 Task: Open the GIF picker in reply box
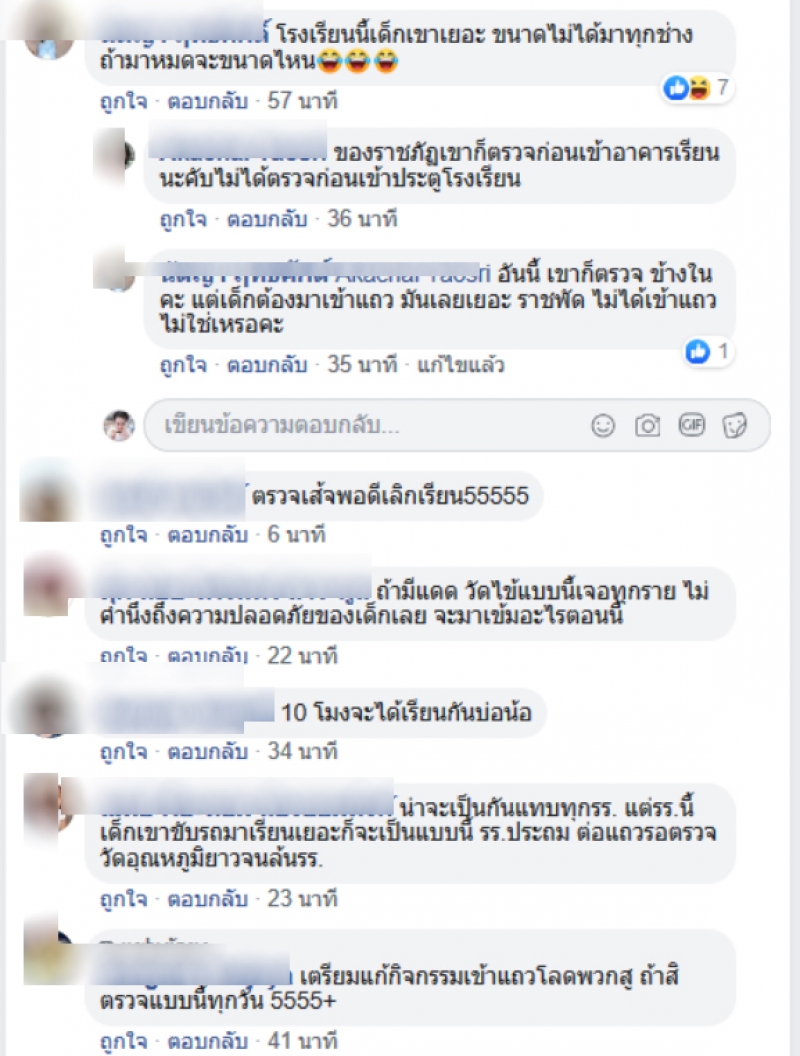[x=692, y=425]
